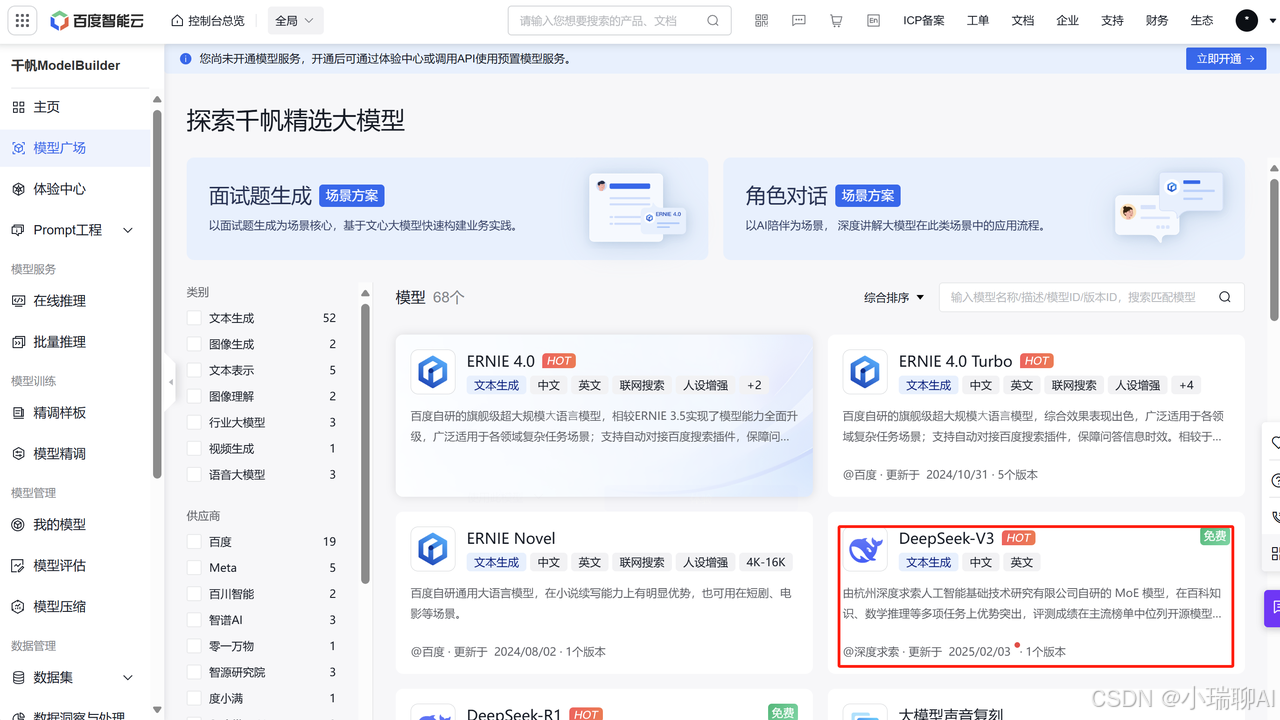The height and width of the screenshot is (720, 1280).
Task: Click the info icon in notification banner
Action: (x=185, y=59)
